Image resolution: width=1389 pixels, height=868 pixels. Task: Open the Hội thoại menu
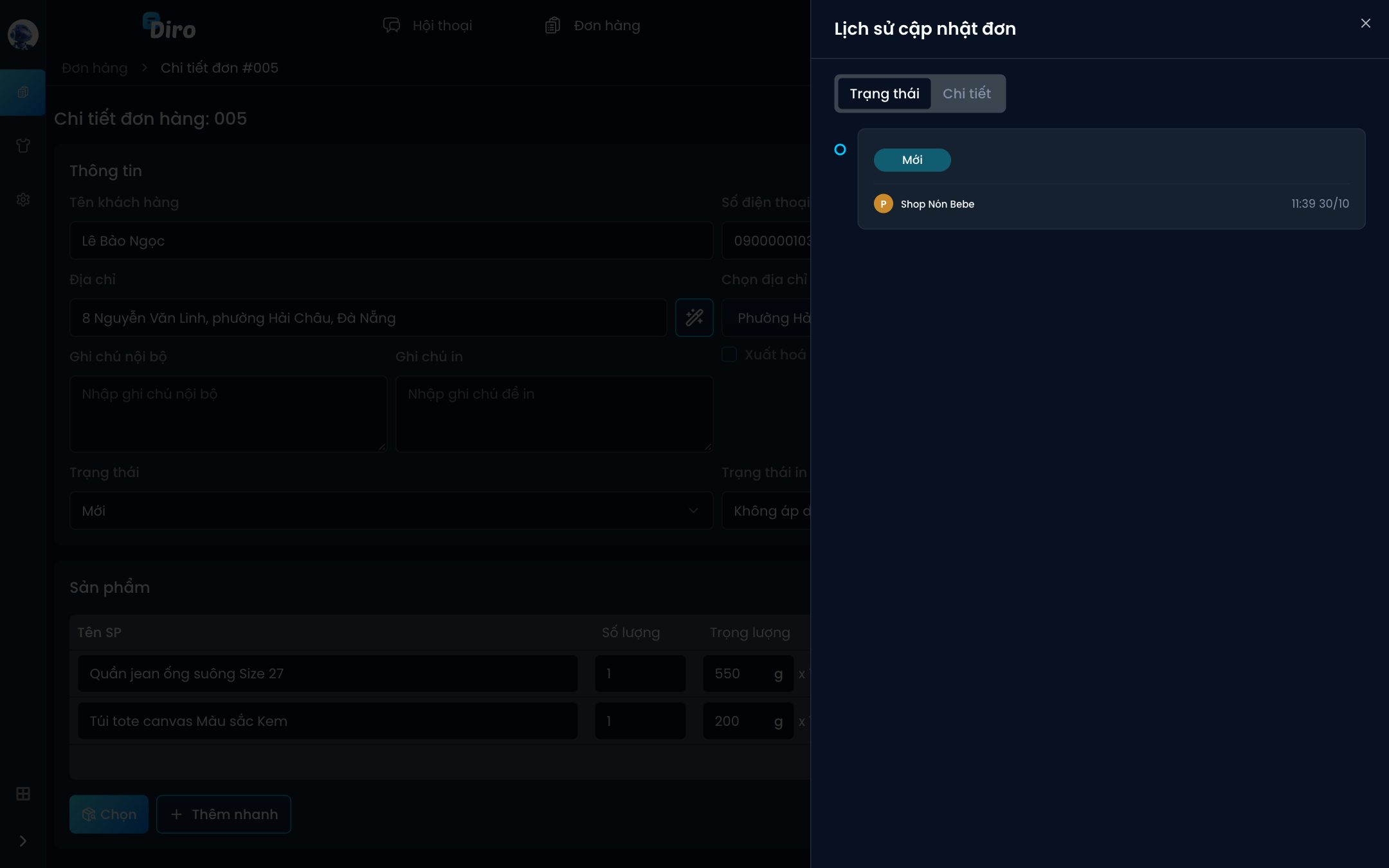pyautogui.click(x=428, y=26)
